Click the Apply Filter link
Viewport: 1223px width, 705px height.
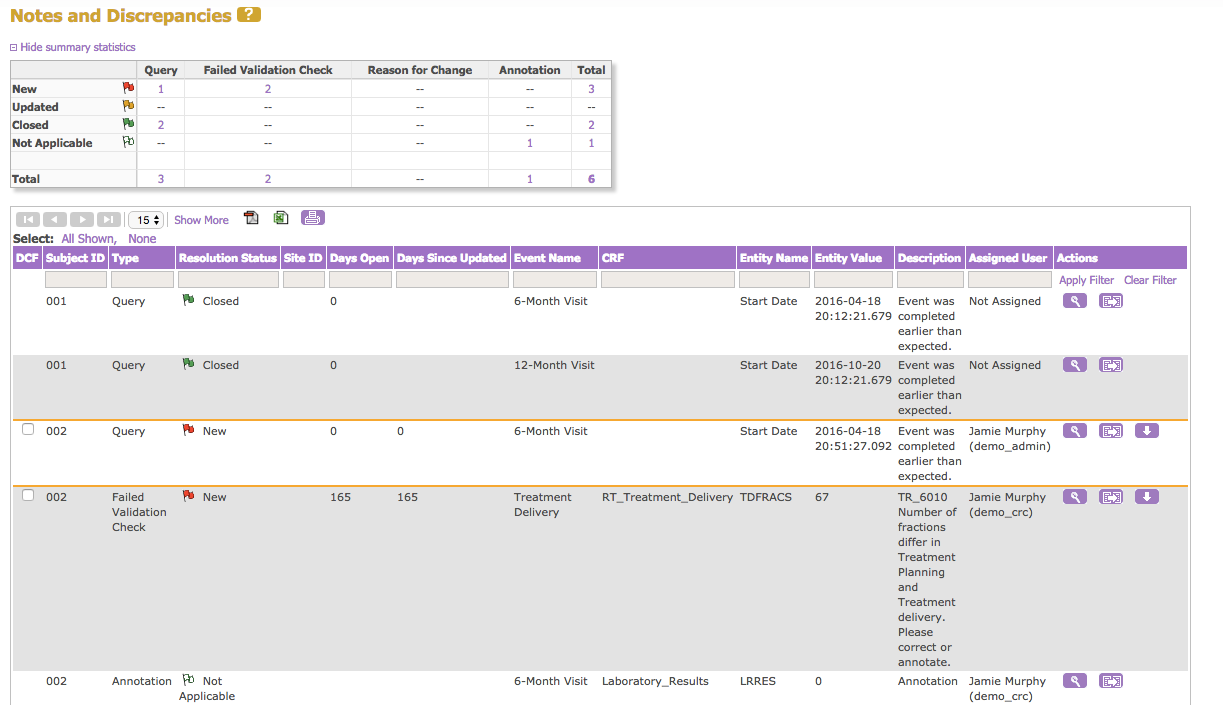(1086, 280)
